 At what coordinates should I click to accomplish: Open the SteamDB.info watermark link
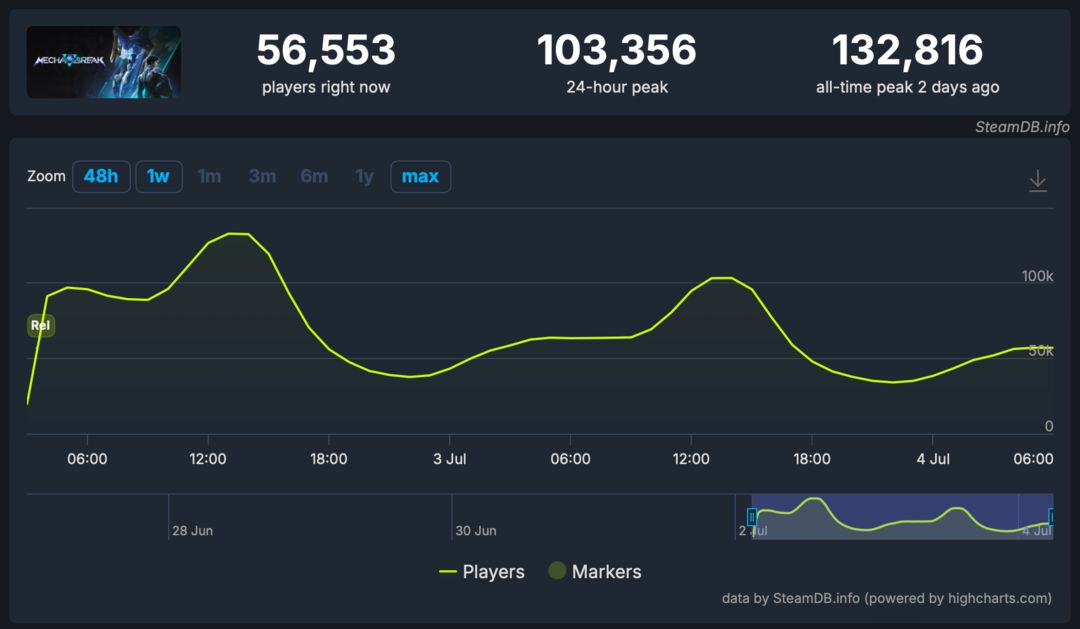[x=1022, y=127]
